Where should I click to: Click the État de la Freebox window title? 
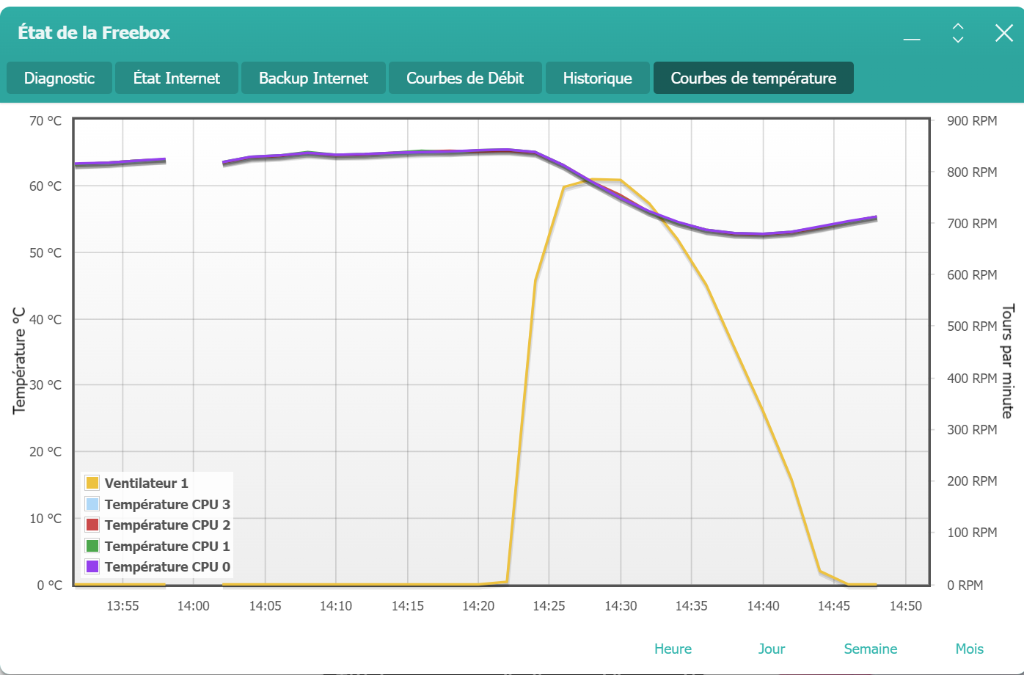[x=94, y=33]
